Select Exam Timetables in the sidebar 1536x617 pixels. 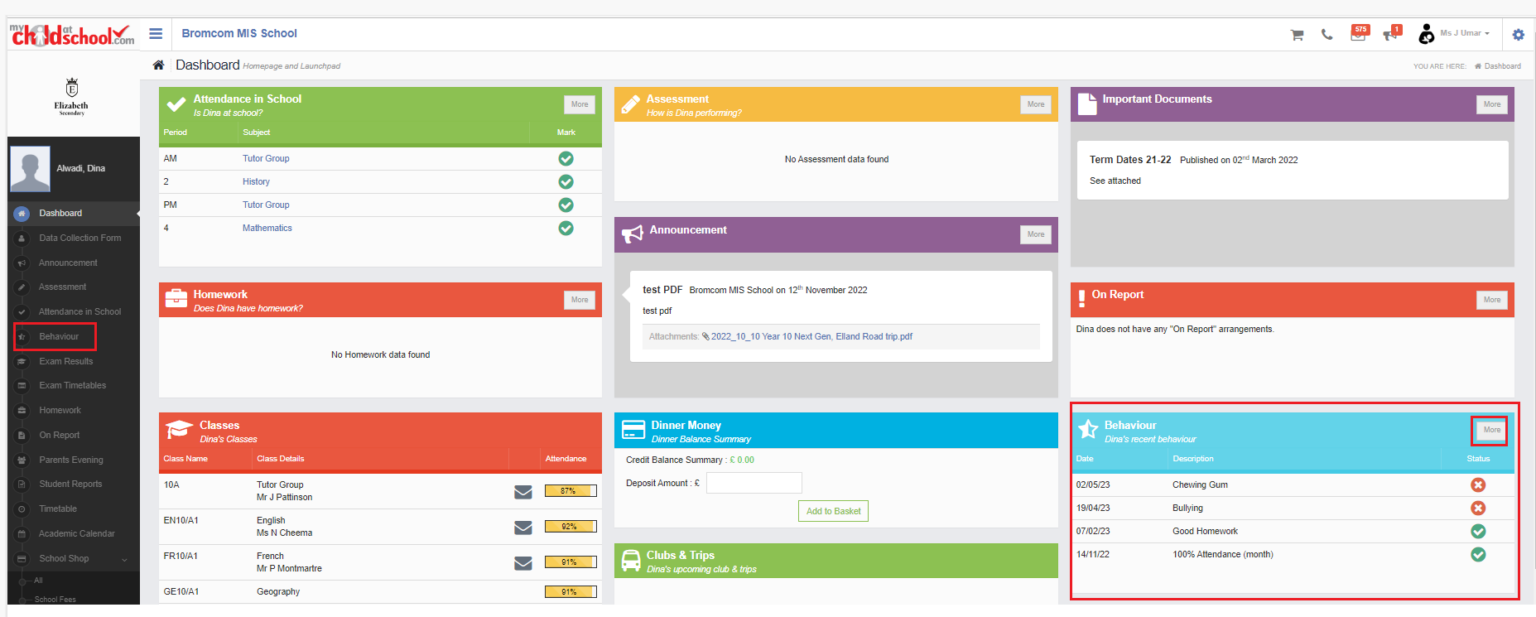click(72, 385)
